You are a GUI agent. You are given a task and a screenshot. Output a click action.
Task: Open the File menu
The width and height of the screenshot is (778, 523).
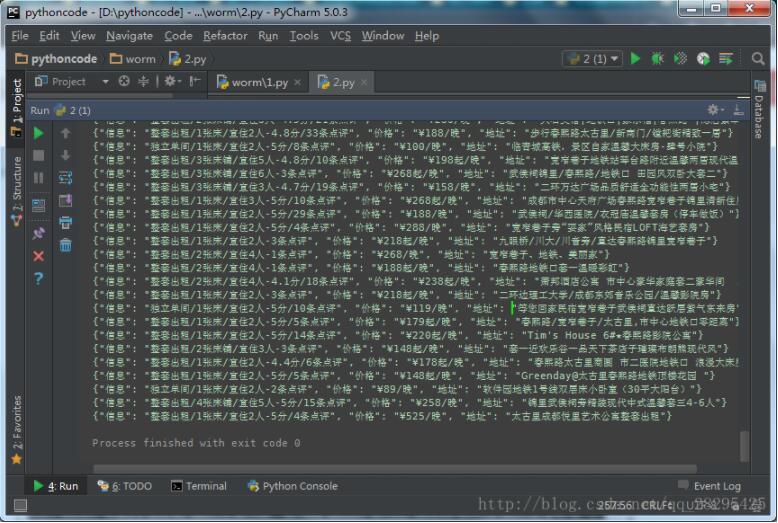pos(20,36)
